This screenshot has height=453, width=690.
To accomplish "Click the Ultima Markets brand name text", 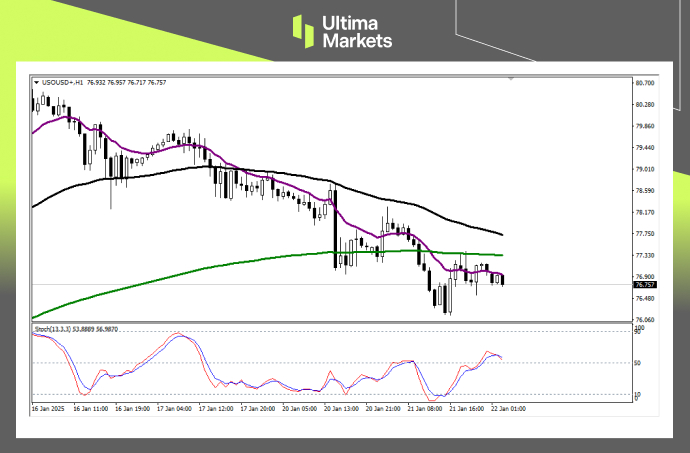I will [x=357, y=31].
